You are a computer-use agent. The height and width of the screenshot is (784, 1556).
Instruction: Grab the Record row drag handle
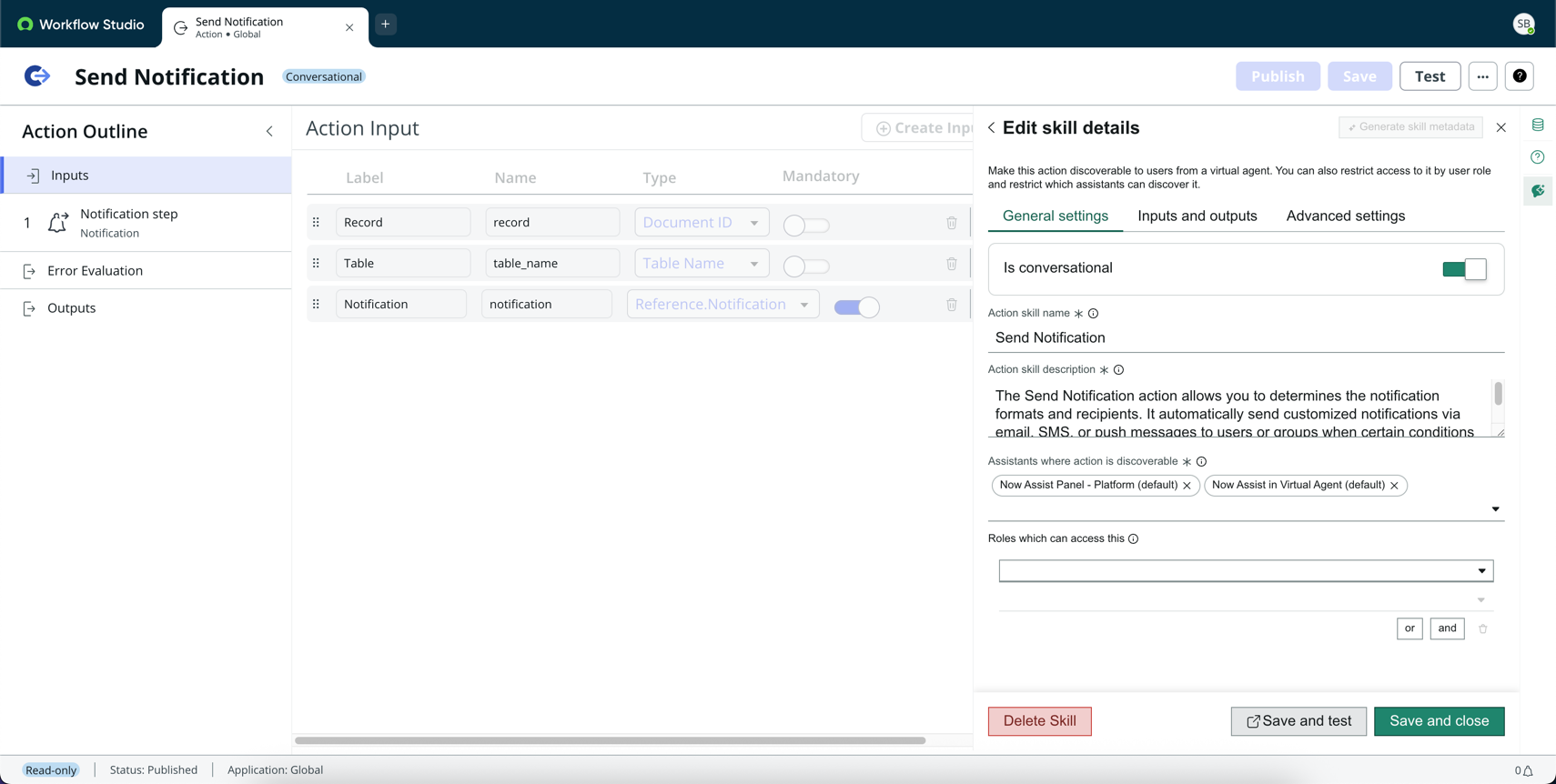tap(316, 222)
